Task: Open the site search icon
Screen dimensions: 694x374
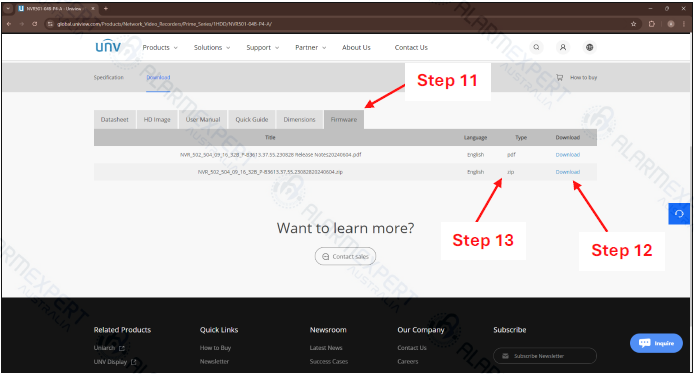Action: [536, 47]
